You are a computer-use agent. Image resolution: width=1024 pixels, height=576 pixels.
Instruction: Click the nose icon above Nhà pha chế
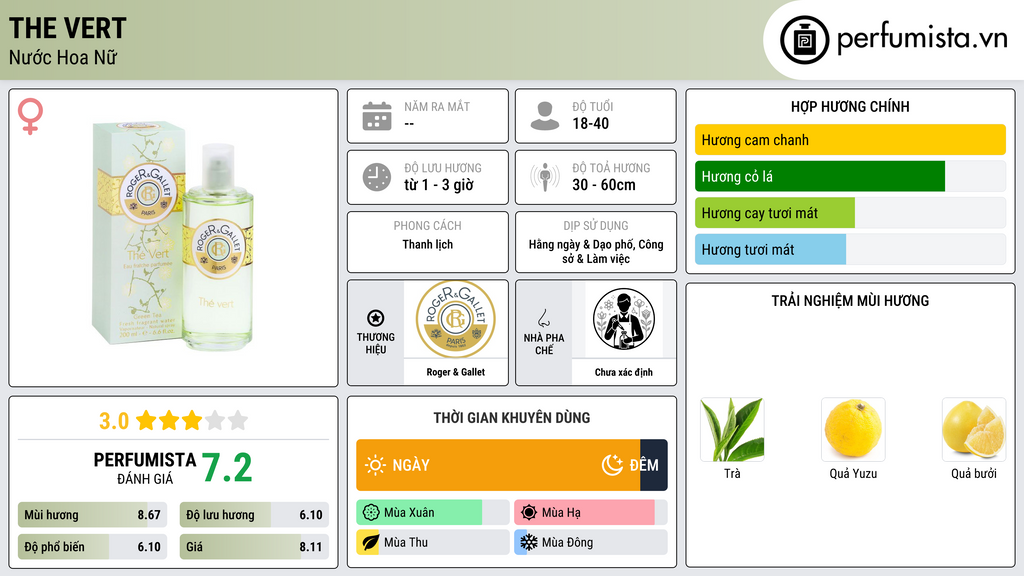[543, 318]
